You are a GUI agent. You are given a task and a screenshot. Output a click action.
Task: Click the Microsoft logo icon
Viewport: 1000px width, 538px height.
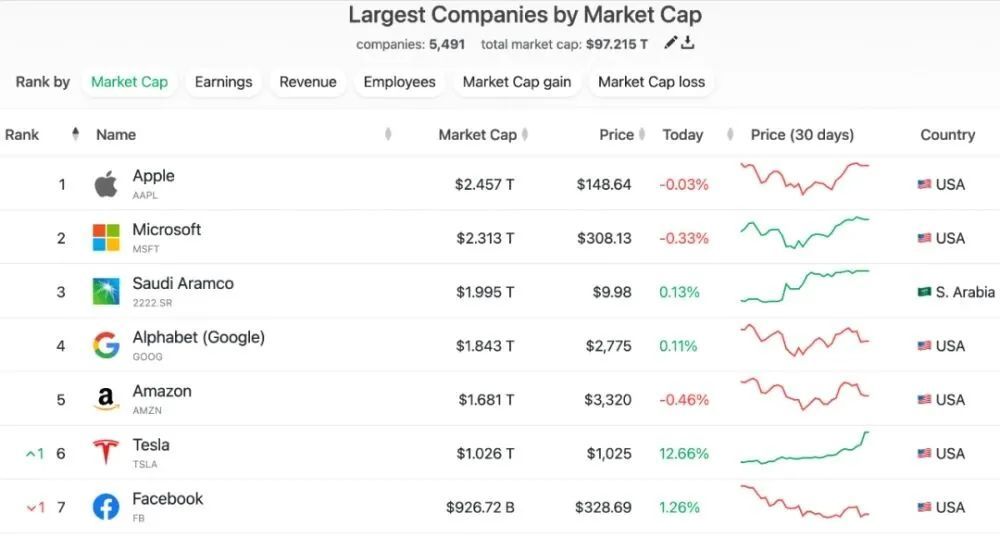[x=106, y=238]
